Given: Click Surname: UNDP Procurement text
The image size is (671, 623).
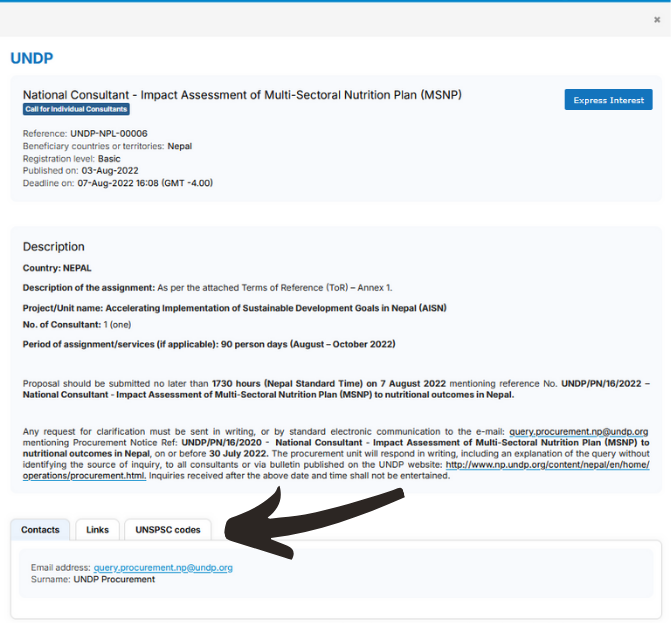Looking at the screenshot, I should 93,579.
